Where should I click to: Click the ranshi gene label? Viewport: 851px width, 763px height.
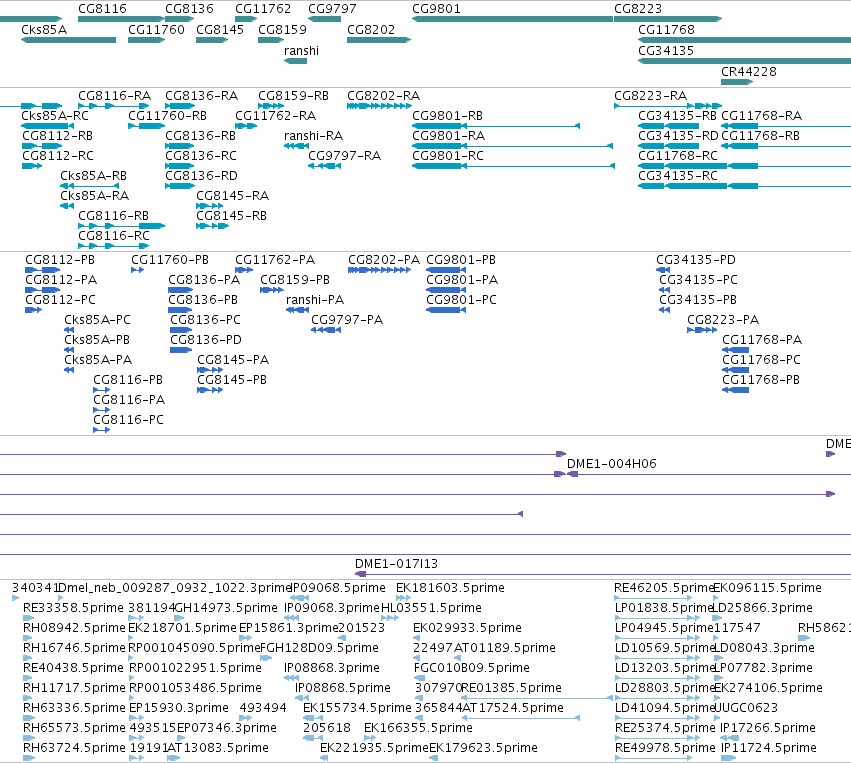(x=301, y=50)
